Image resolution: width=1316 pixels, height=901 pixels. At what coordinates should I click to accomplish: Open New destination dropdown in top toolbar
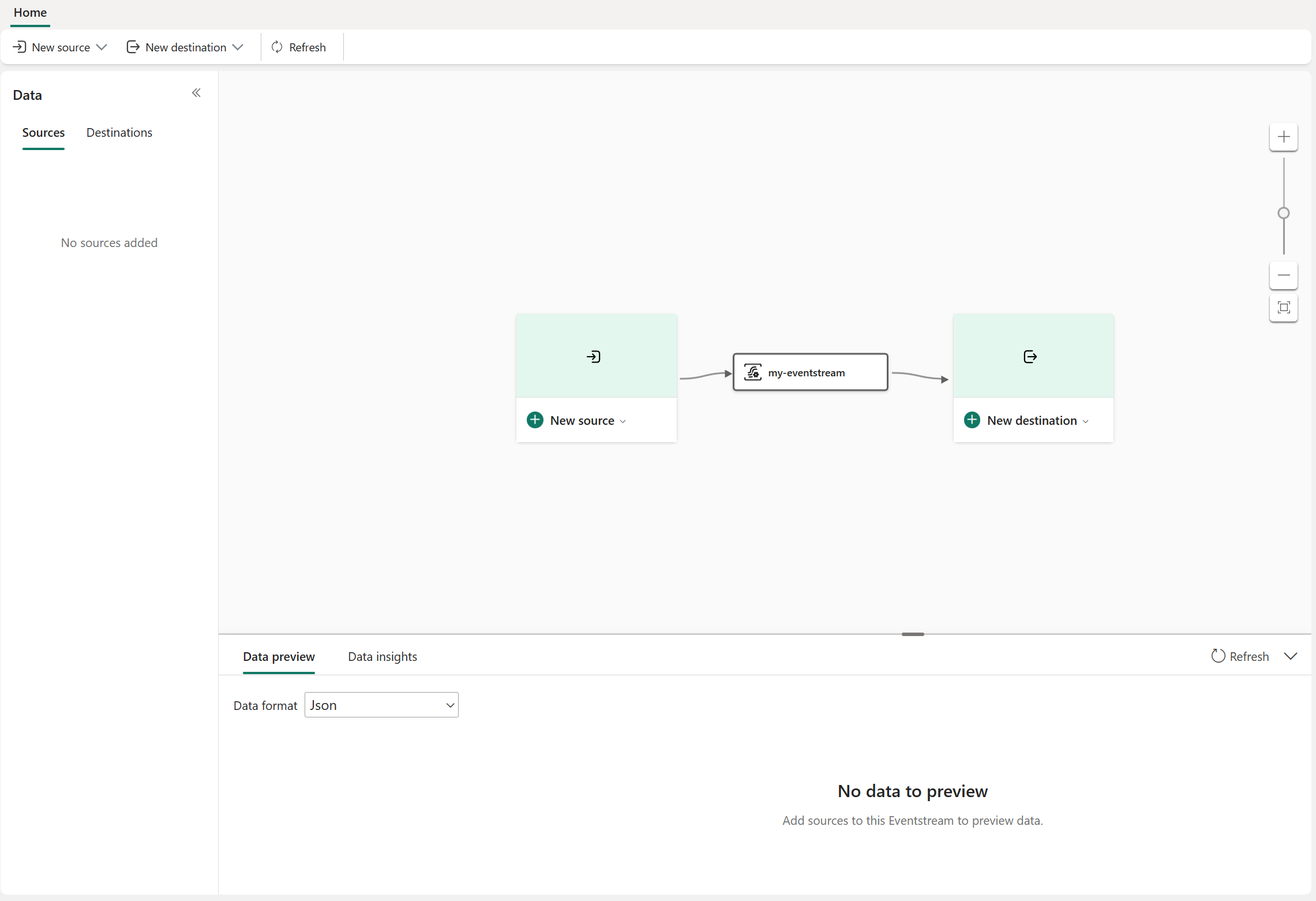click(185, 47)
